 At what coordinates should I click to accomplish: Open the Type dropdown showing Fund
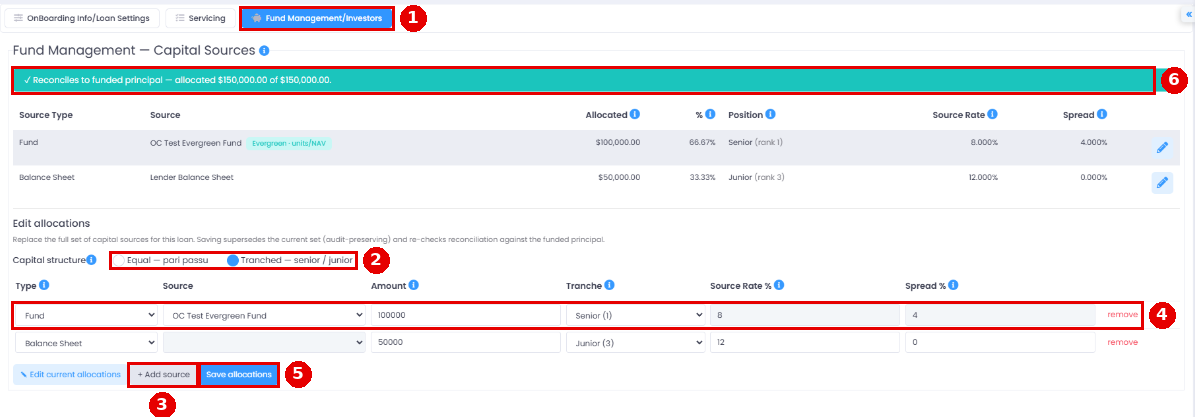click(x=86, y=315)
